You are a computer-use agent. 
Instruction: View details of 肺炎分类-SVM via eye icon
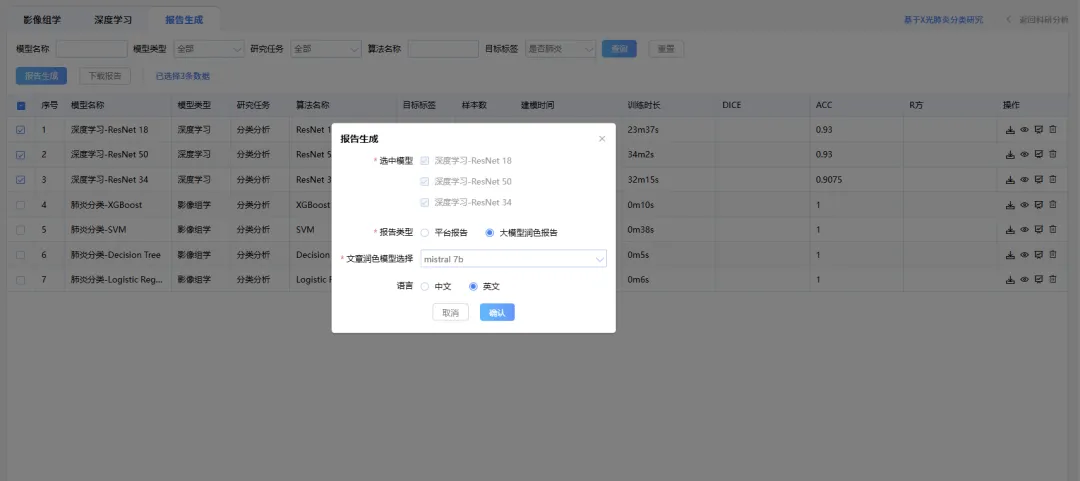tap(1024, 229)
